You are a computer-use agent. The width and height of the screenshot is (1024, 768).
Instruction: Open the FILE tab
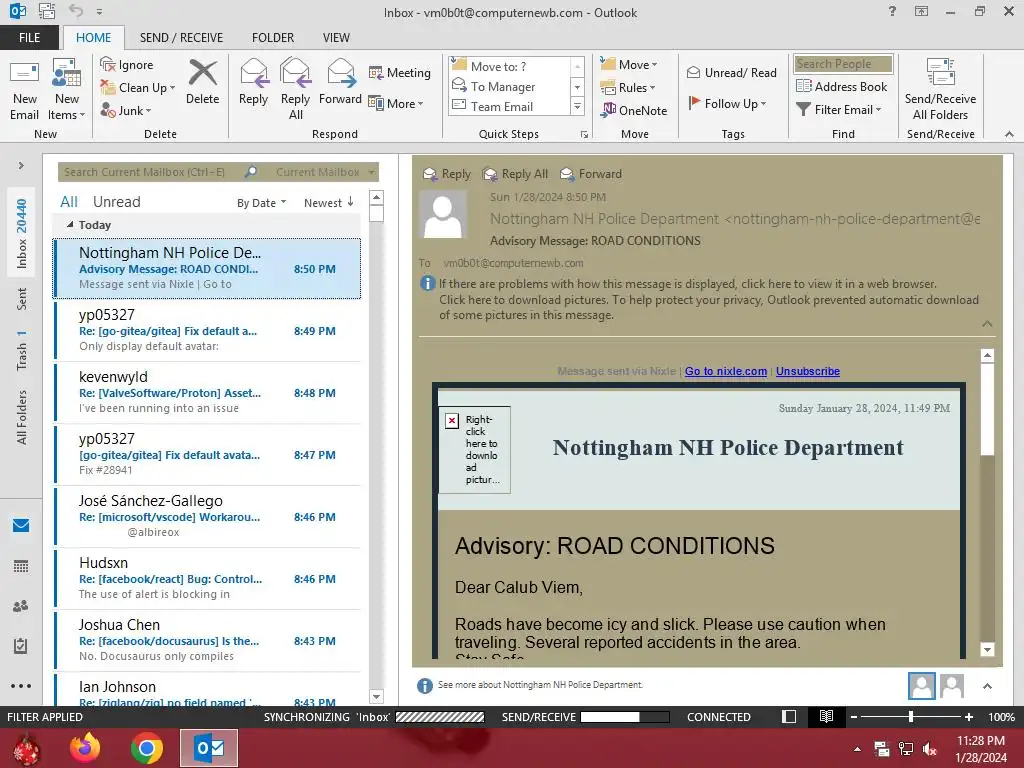tap(29, 37)
